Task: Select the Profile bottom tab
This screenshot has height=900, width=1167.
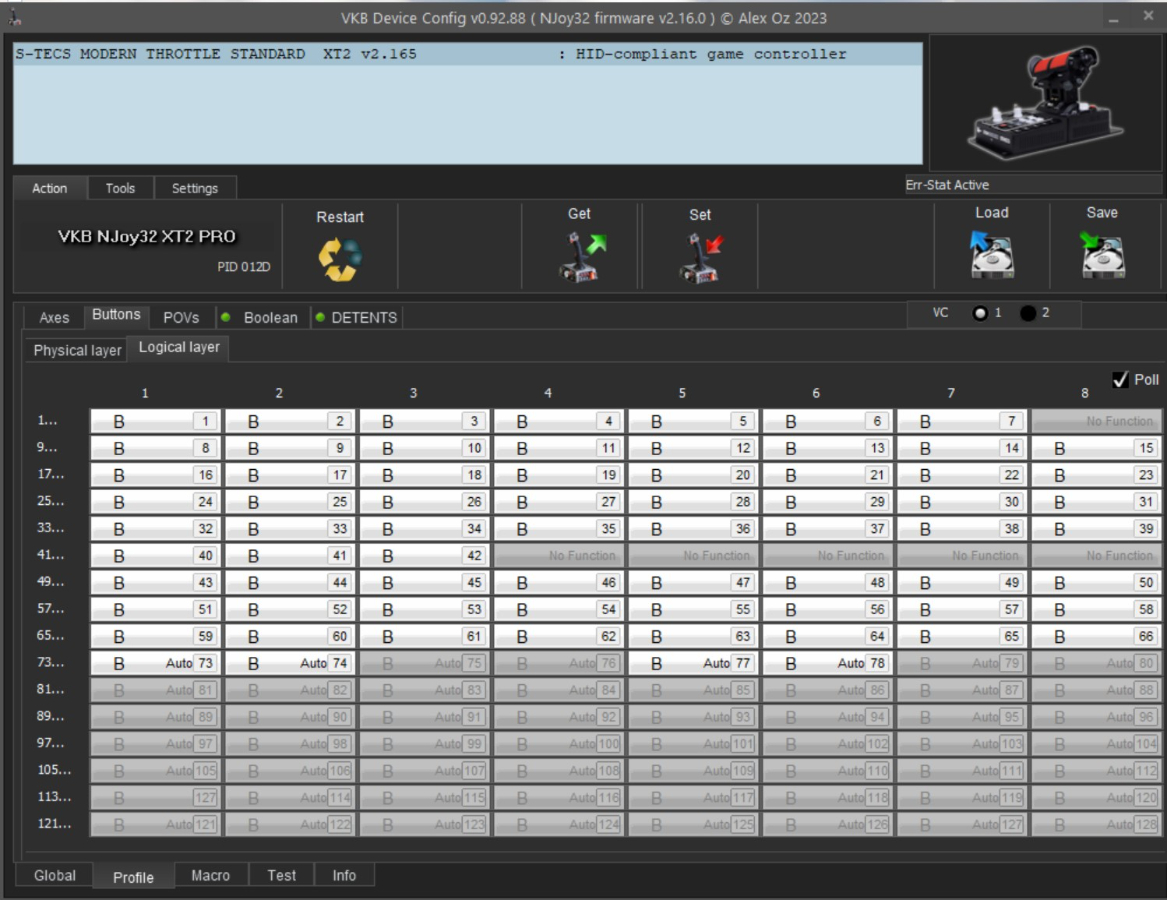Action: click(133, 878)
